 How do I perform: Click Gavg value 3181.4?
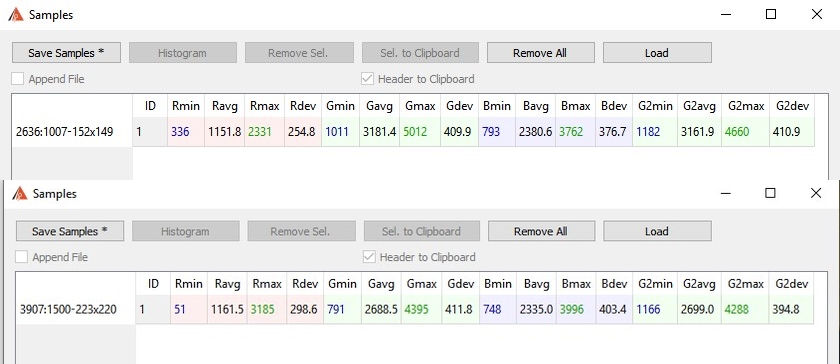coord(379,131)
